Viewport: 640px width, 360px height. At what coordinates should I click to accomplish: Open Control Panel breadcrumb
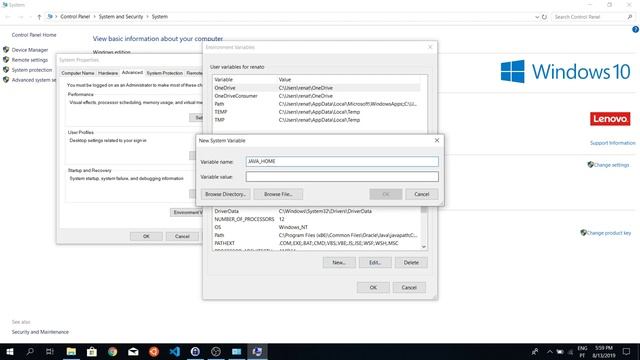tap(75, 17)
